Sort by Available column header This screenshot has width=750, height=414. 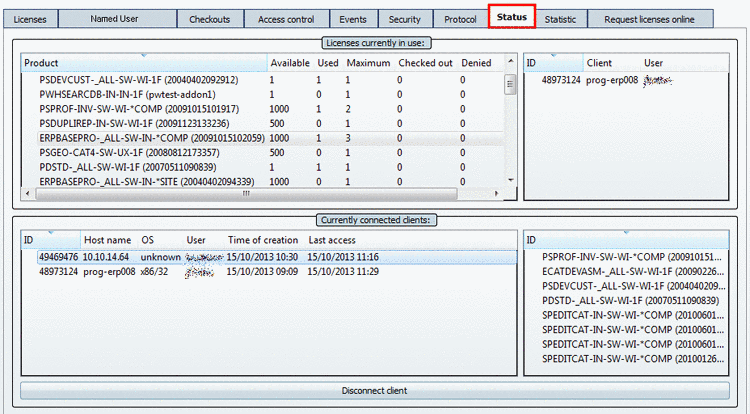point(290,63)
